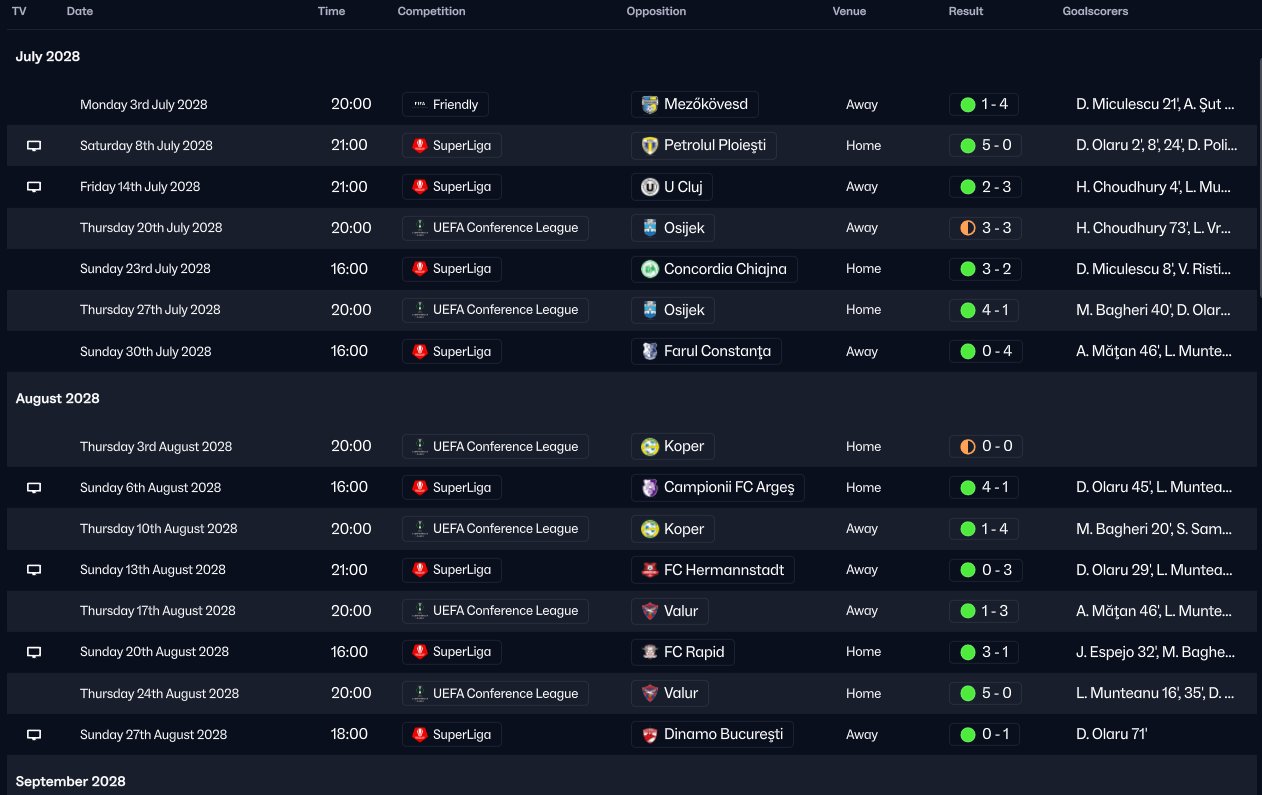Screen dimensions: 1262x795
Task: Open the 3 - 3 result on 20th July
Action: click(984, 228)
